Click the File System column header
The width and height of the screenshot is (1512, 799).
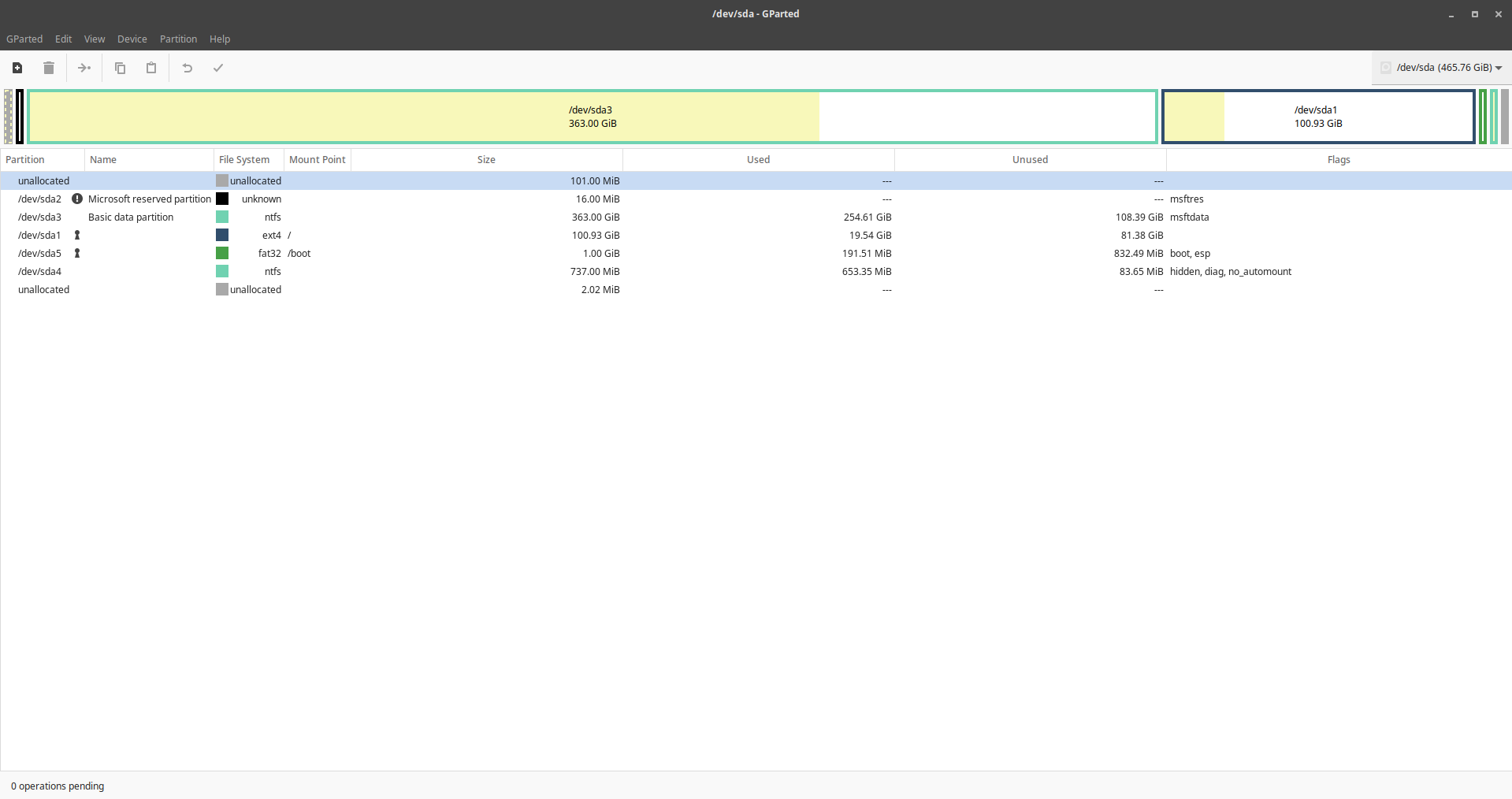coord(244,159)
